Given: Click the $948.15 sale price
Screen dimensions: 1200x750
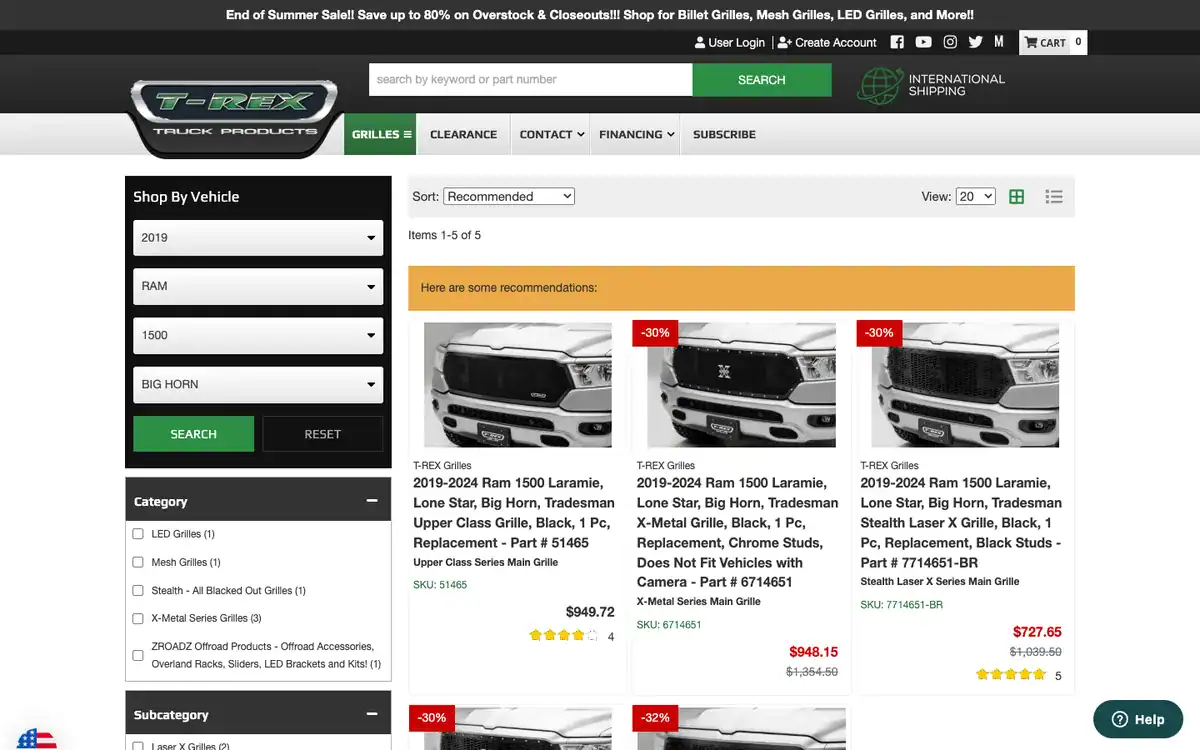Looking at the screenshot, I should click(813, 652).
